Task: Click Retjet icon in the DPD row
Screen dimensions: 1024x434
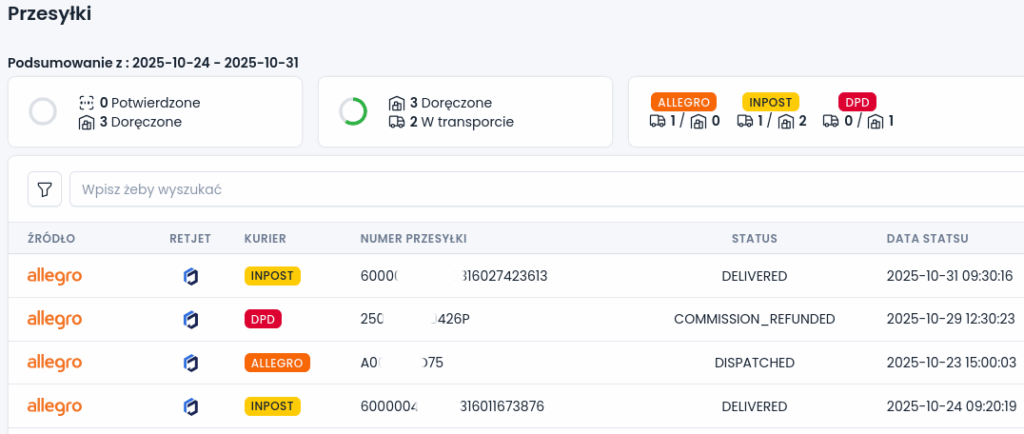Action: coord(190,319)
